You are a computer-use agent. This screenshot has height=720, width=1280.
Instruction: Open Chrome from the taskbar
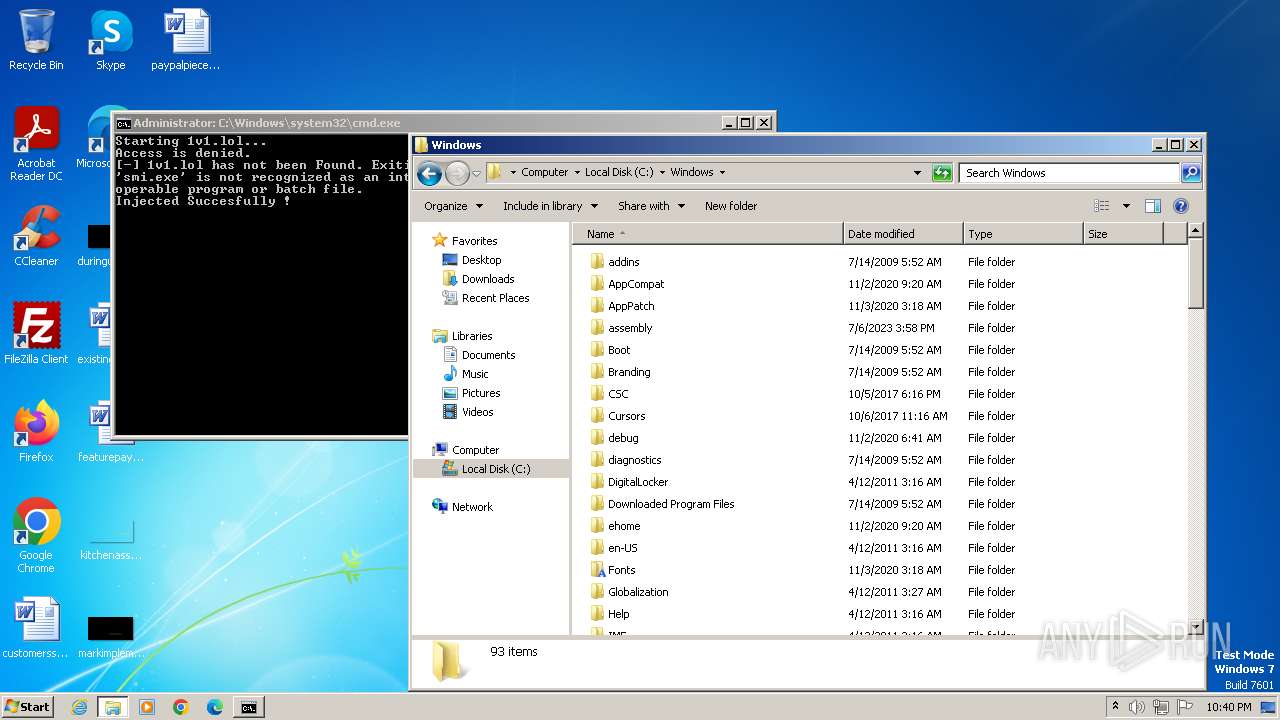(181, 707)
